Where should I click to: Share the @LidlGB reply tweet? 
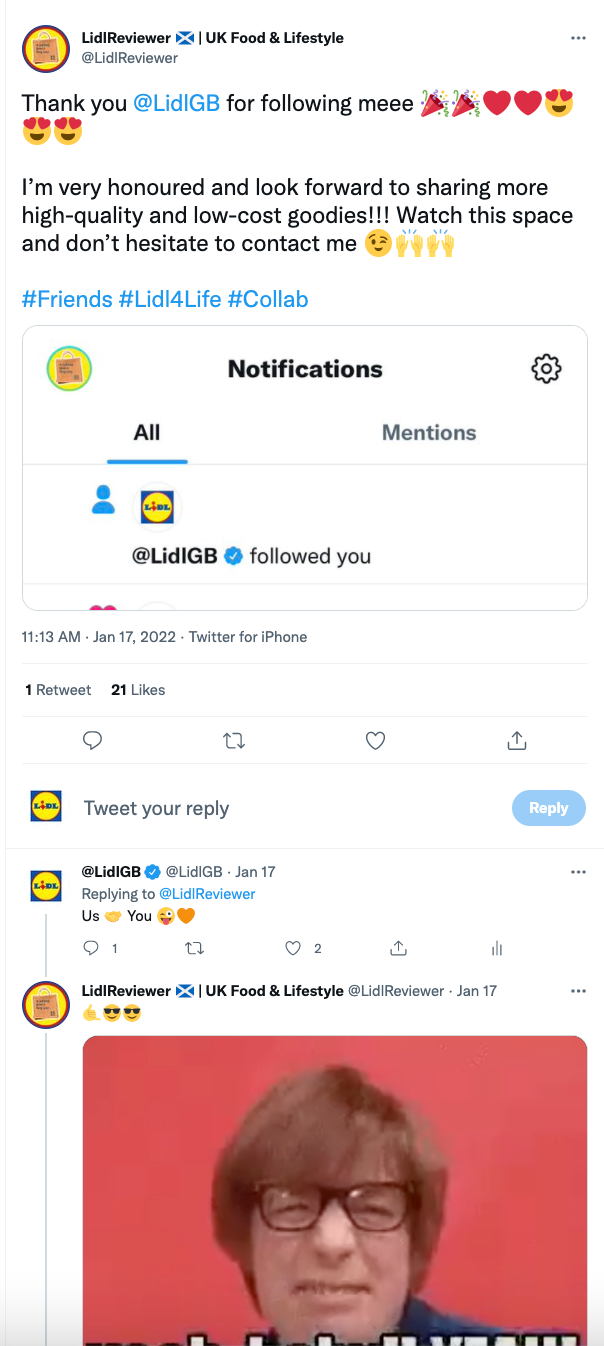(x=398, y=948)
